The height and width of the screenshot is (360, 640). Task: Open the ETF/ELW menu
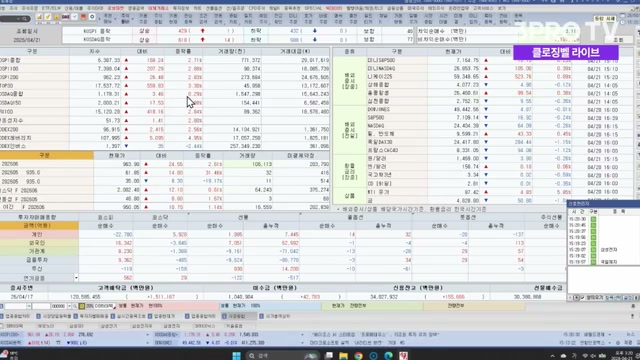(x=51, y=8)
